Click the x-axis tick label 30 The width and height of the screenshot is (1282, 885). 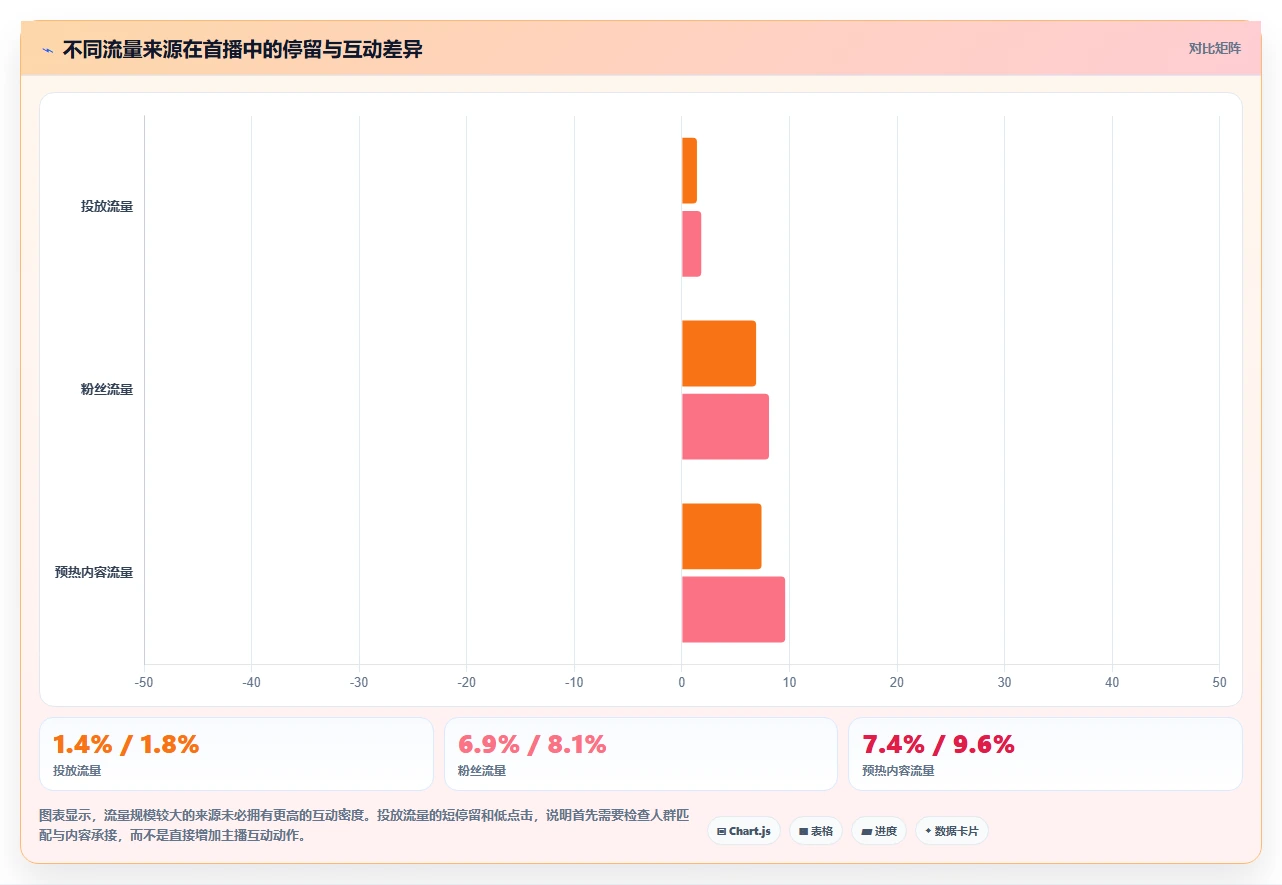pyautogui.click(x=1004, y=683)
